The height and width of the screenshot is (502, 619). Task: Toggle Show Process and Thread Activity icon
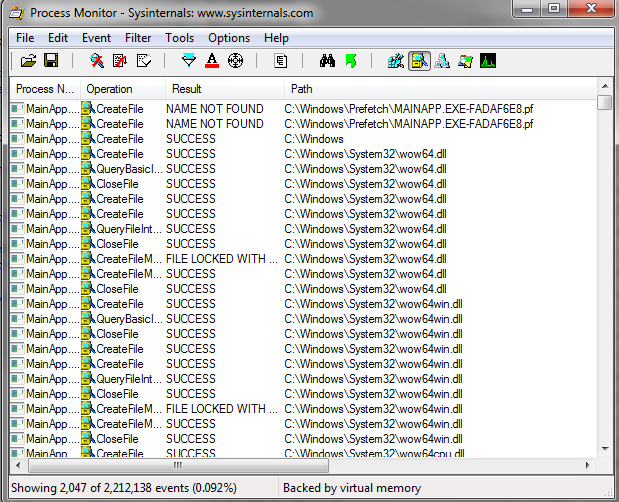[465, 61]
